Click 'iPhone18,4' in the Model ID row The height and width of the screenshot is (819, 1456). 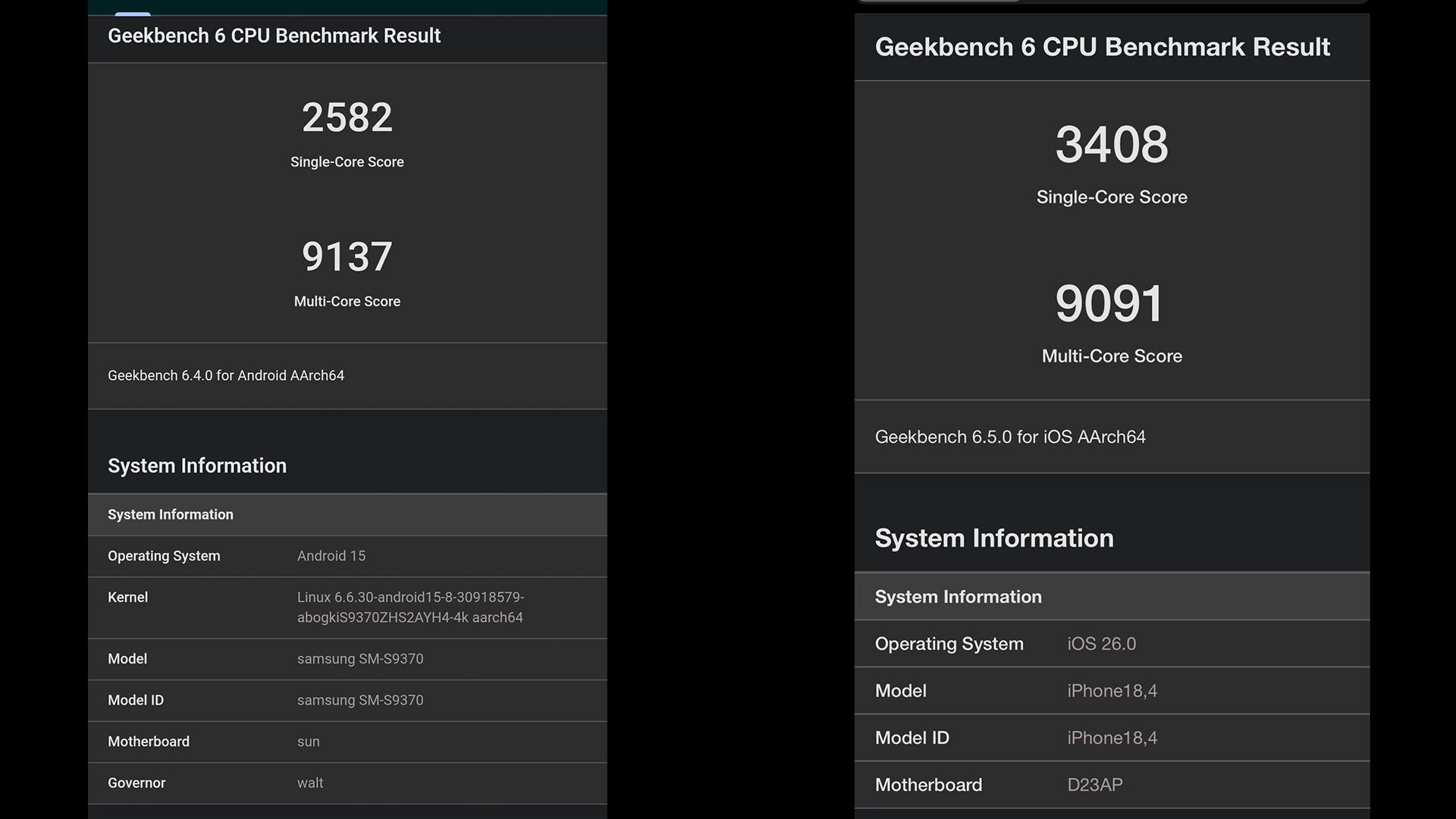1112,738
